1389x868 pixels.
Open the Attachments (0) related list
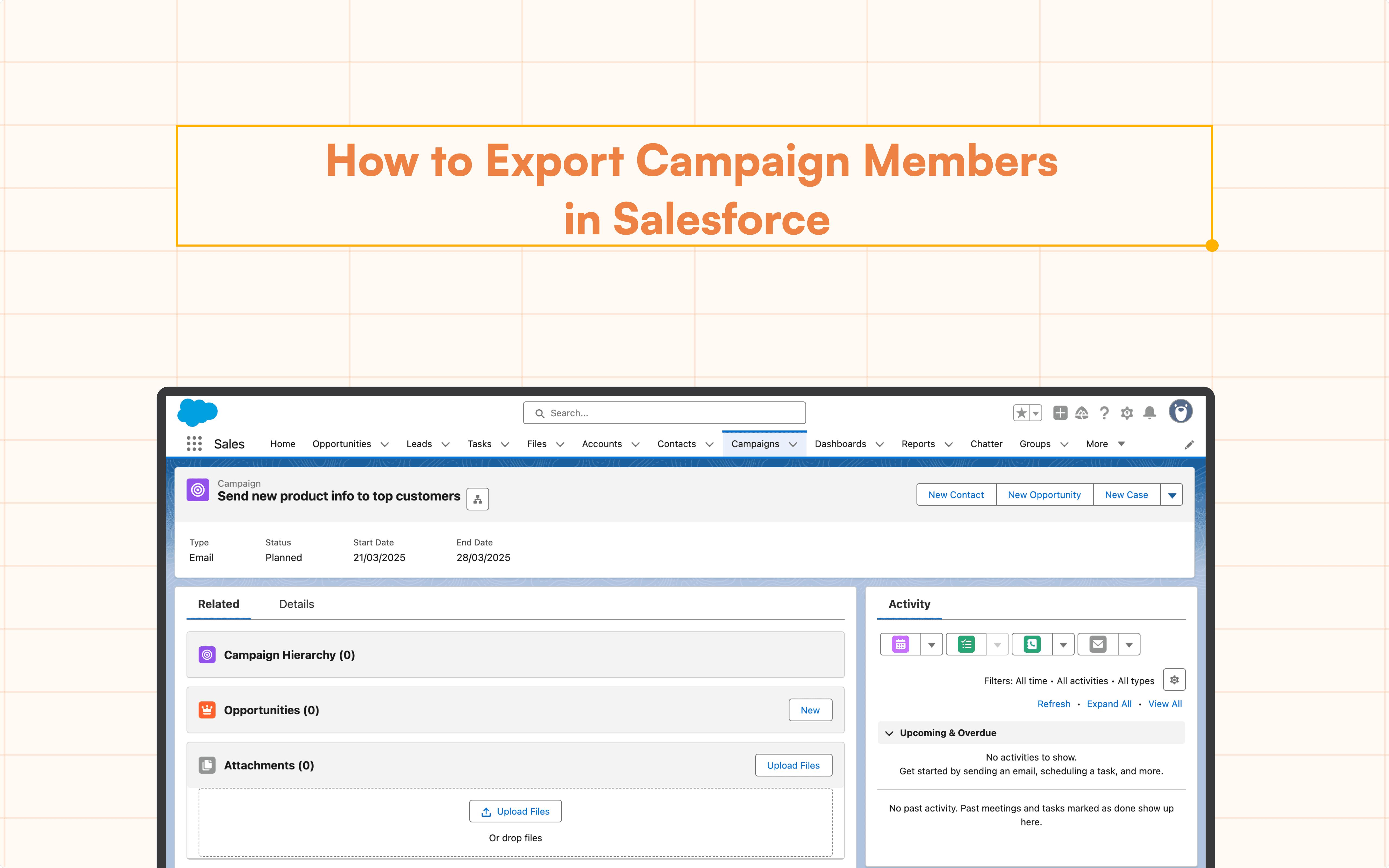click(269, 765)
